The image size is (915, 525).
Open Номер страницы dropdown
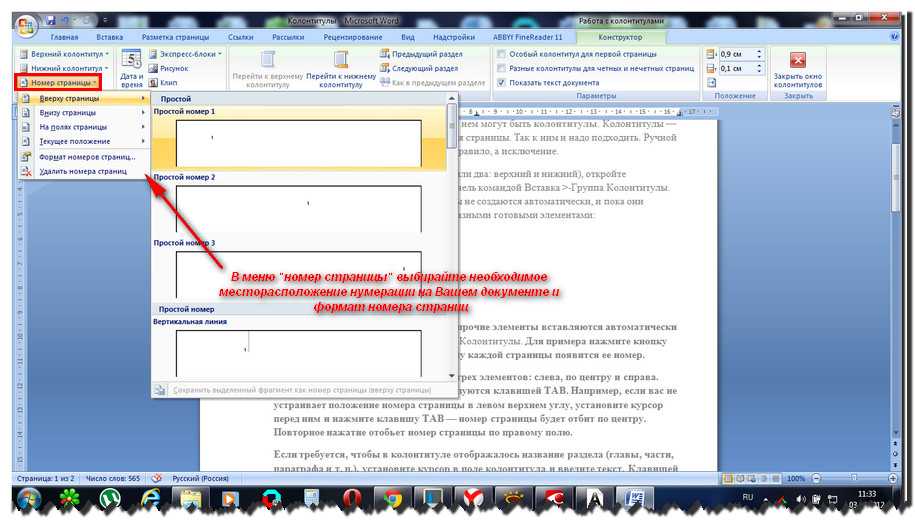pos(58,83)
